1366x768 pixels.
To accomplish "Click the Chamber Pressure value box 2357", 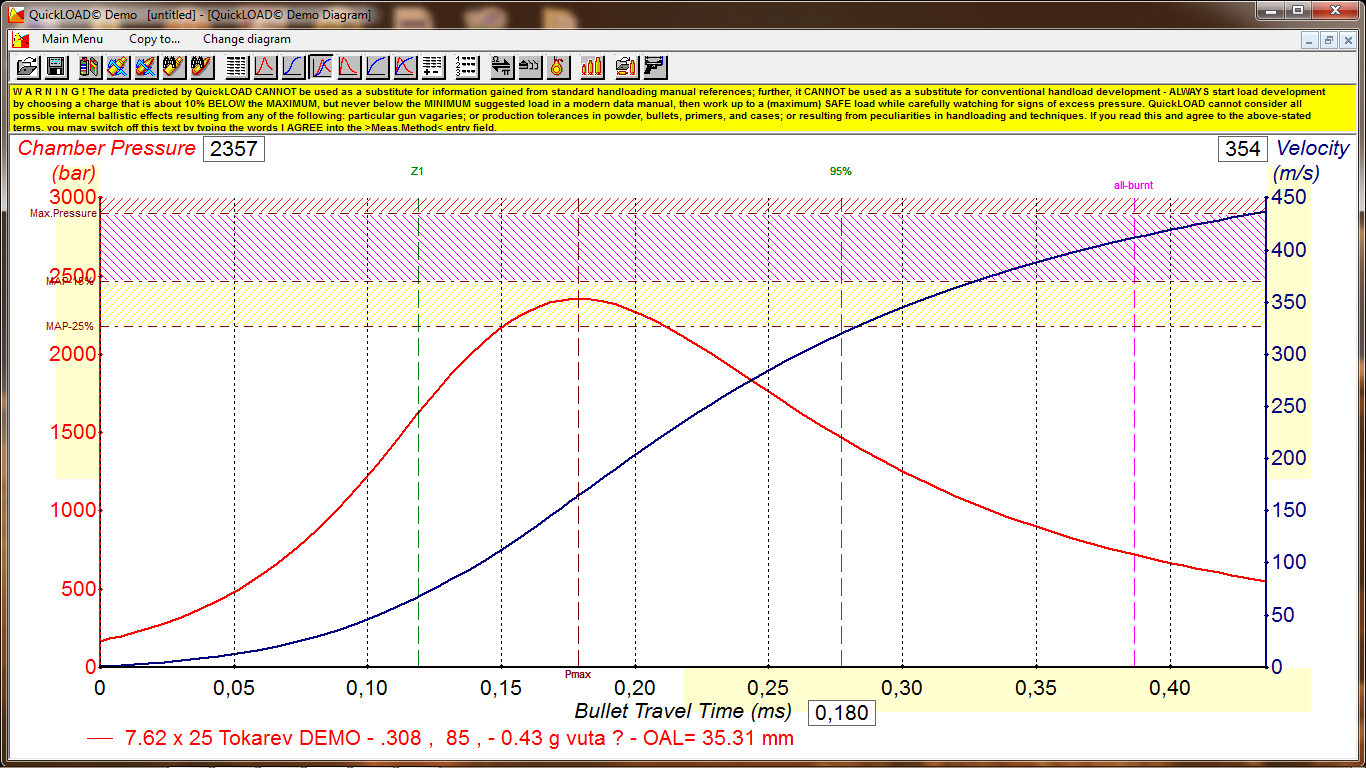I will pos(234,149).
